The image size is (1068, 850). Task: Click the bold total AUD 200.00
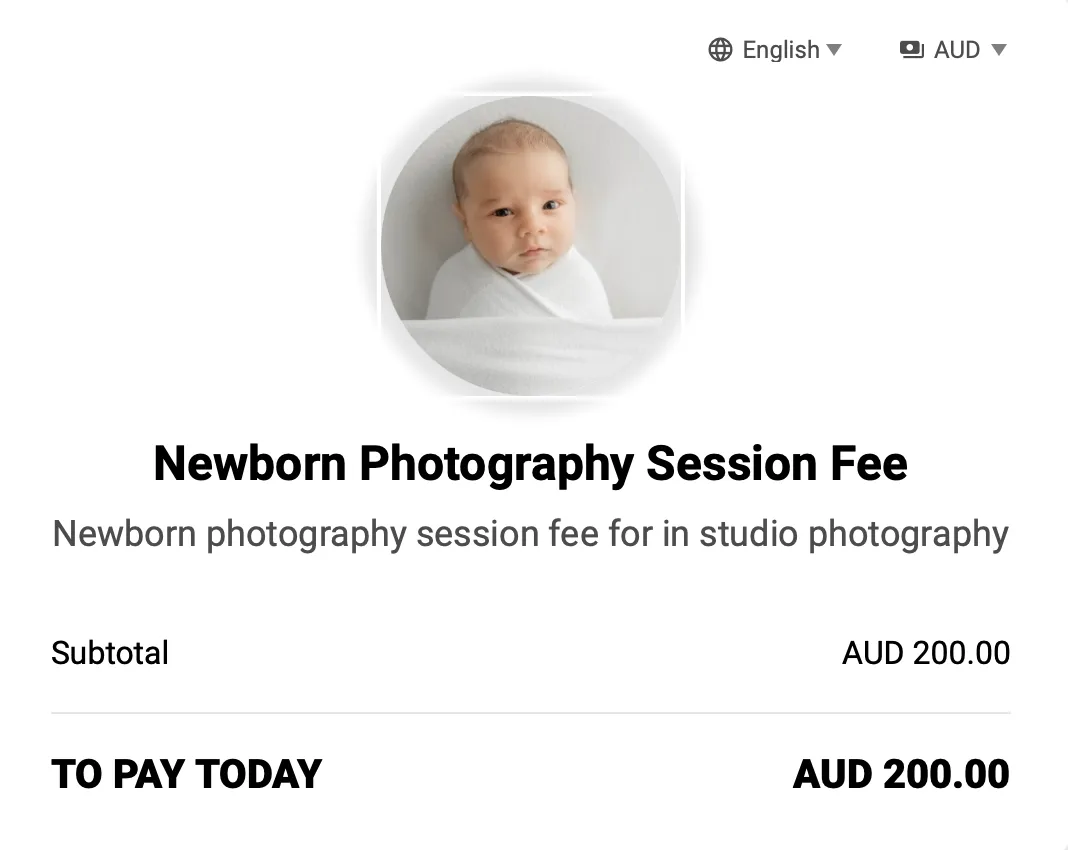pyautogui.click(x=901, y=774)
